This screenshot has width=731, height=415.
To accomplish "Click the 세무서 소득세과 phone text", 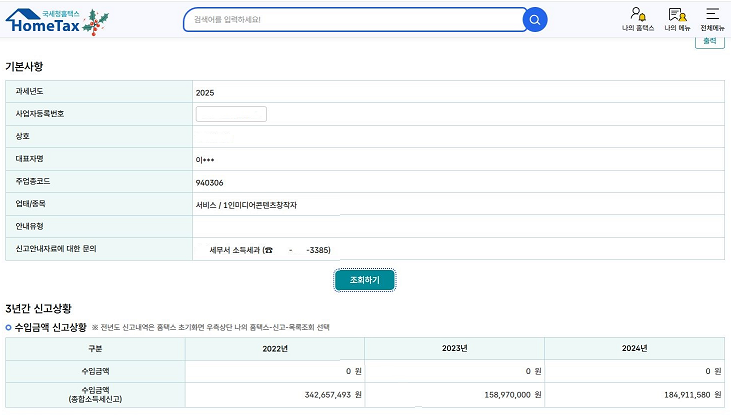I will pyautogui.click(x=270, y=250).
